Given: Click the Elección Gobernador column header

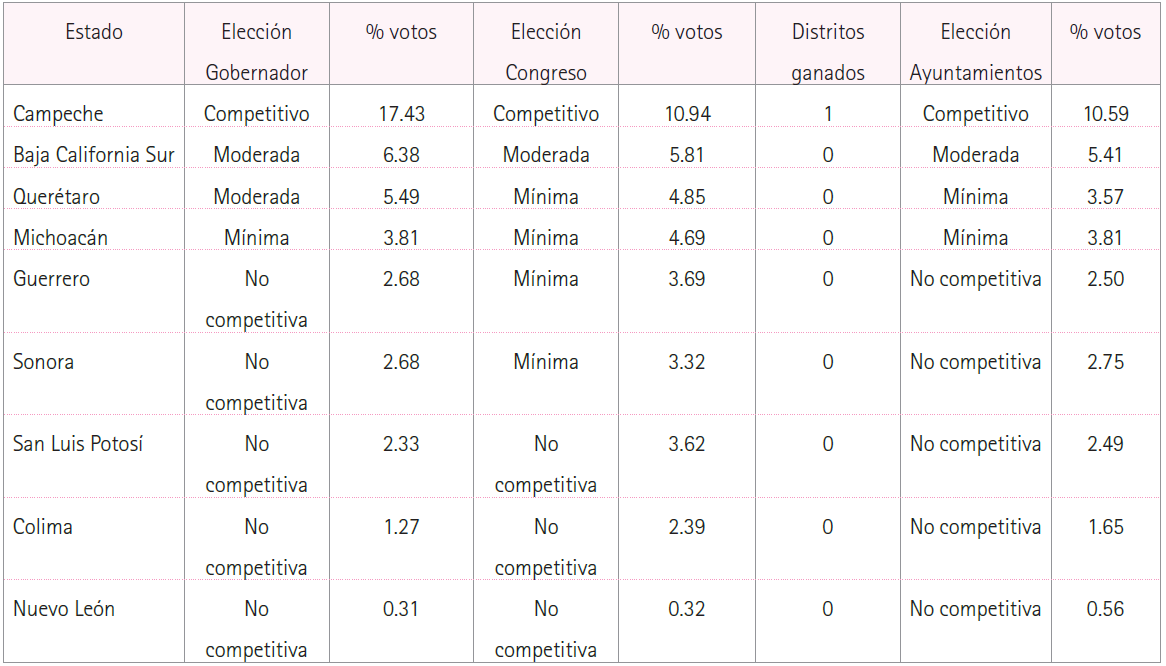Looking at the screenshot, I should tap(257, 52).
